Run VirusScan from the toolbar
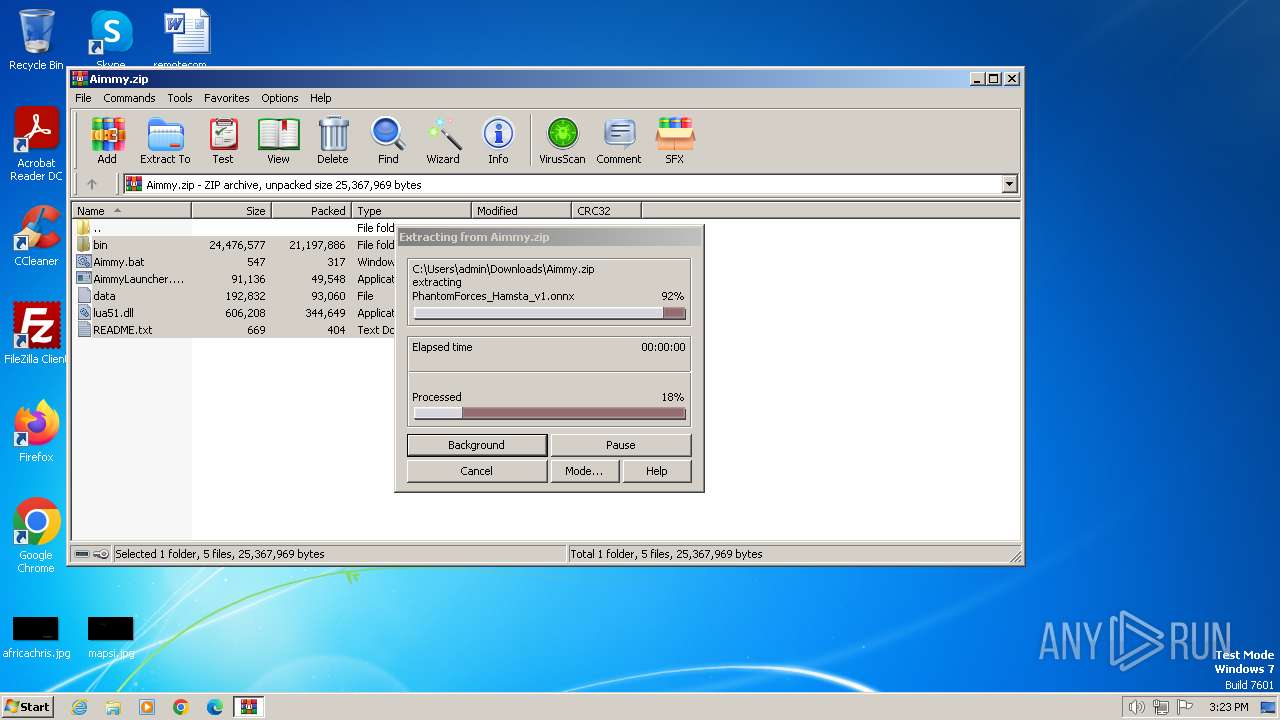 562,140
